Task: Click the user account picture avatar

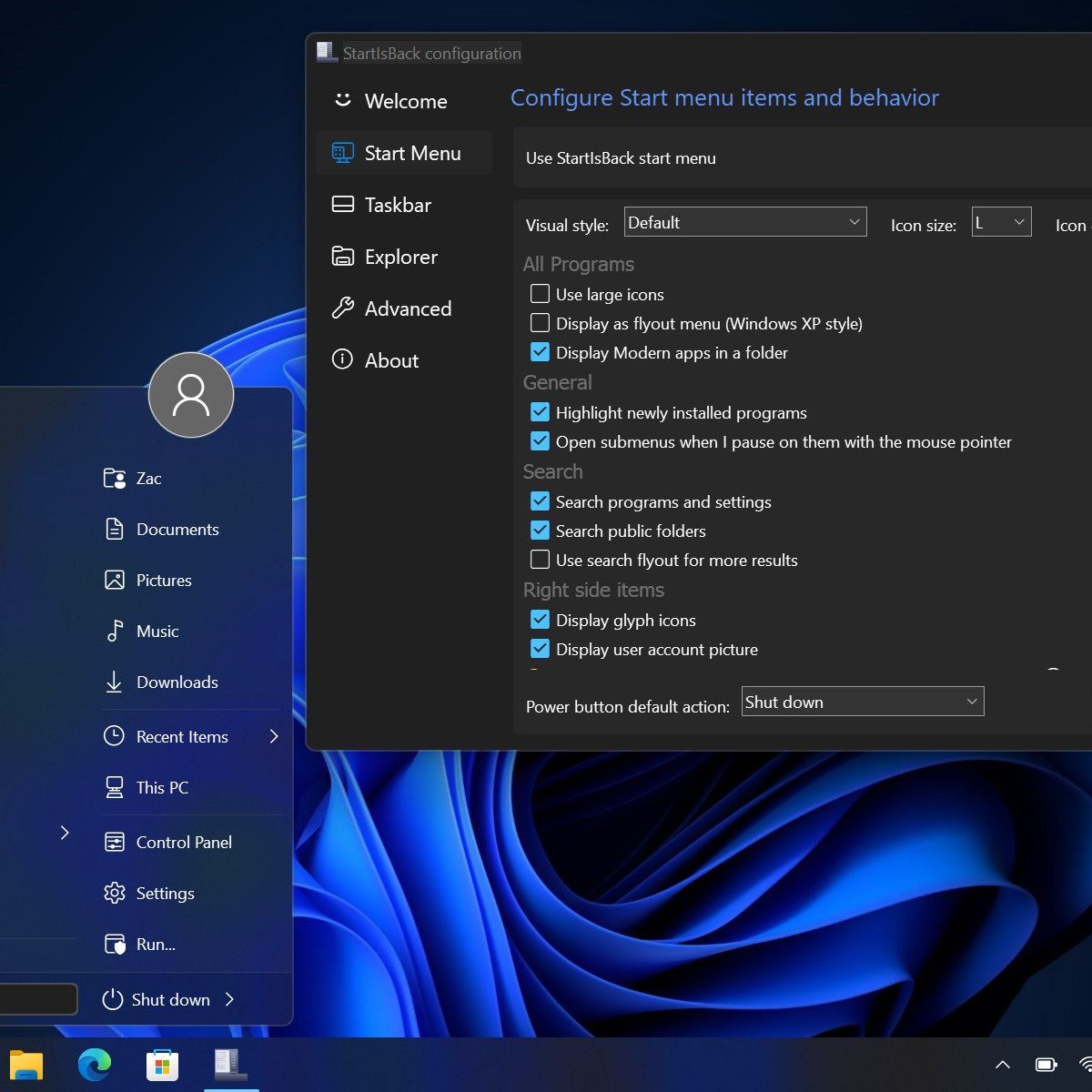Action: click(191, 395)
